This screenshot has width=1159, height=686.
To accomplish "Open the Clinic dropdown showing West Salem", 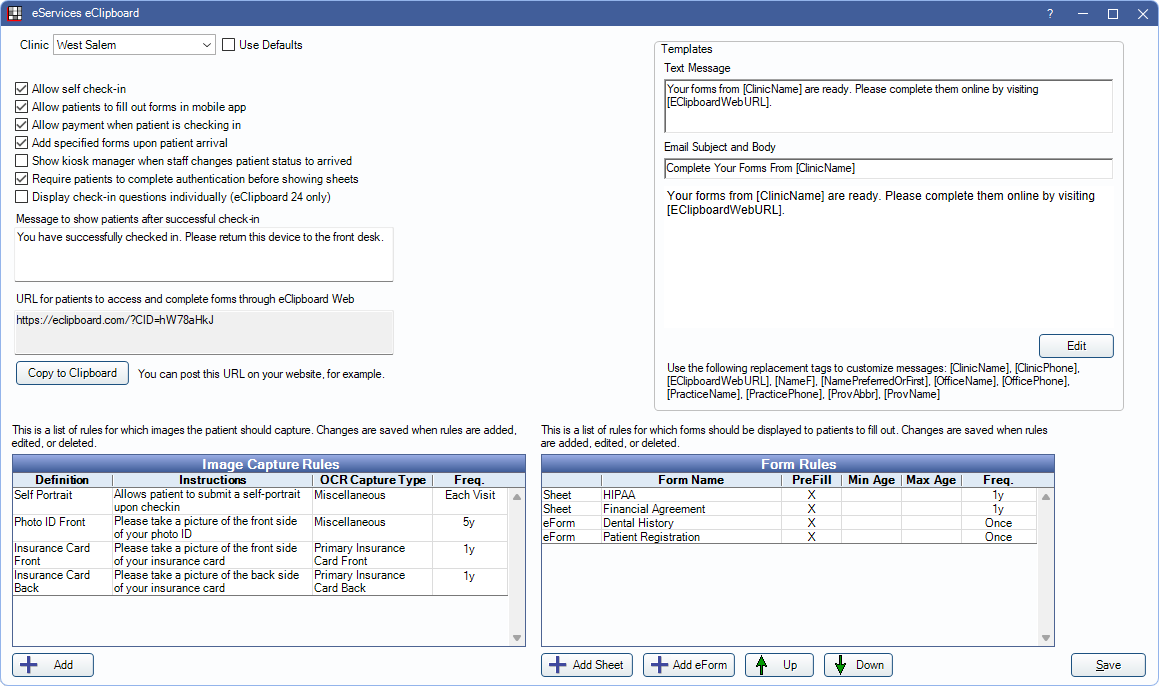I will [134, 45].
